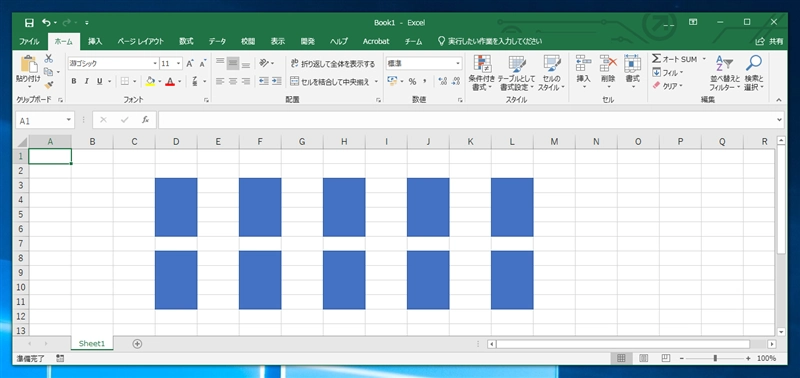Click Format cells (書式) icon
800x378 pixels.
point(633,63)
